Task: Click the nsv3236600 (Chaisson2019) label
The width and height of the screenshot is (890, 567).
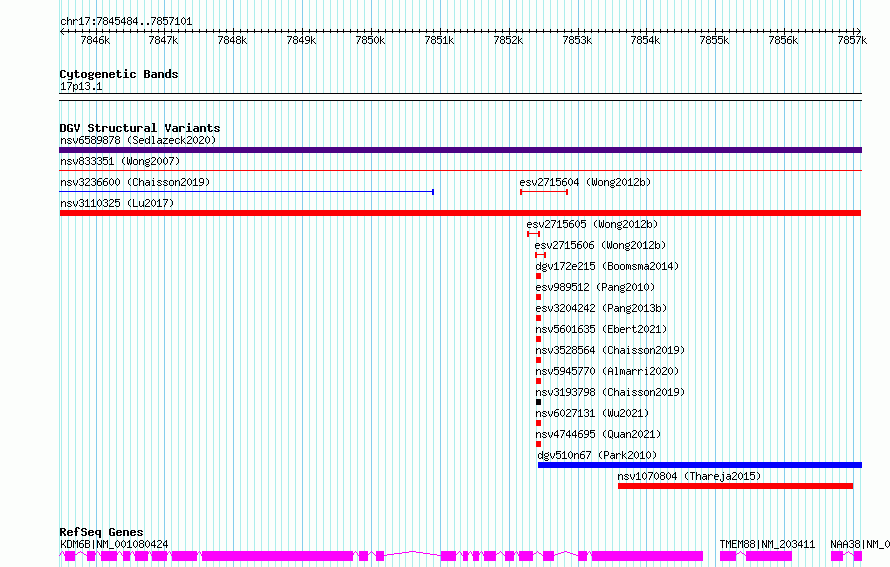Action: point(135,182)
